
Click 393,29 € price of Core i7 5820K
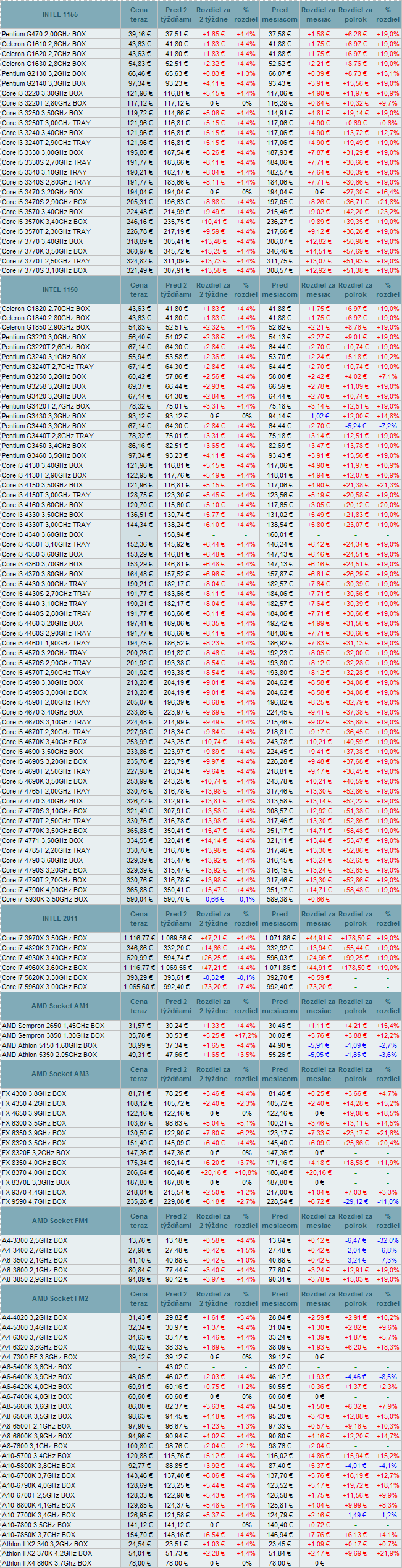point(139,977)
